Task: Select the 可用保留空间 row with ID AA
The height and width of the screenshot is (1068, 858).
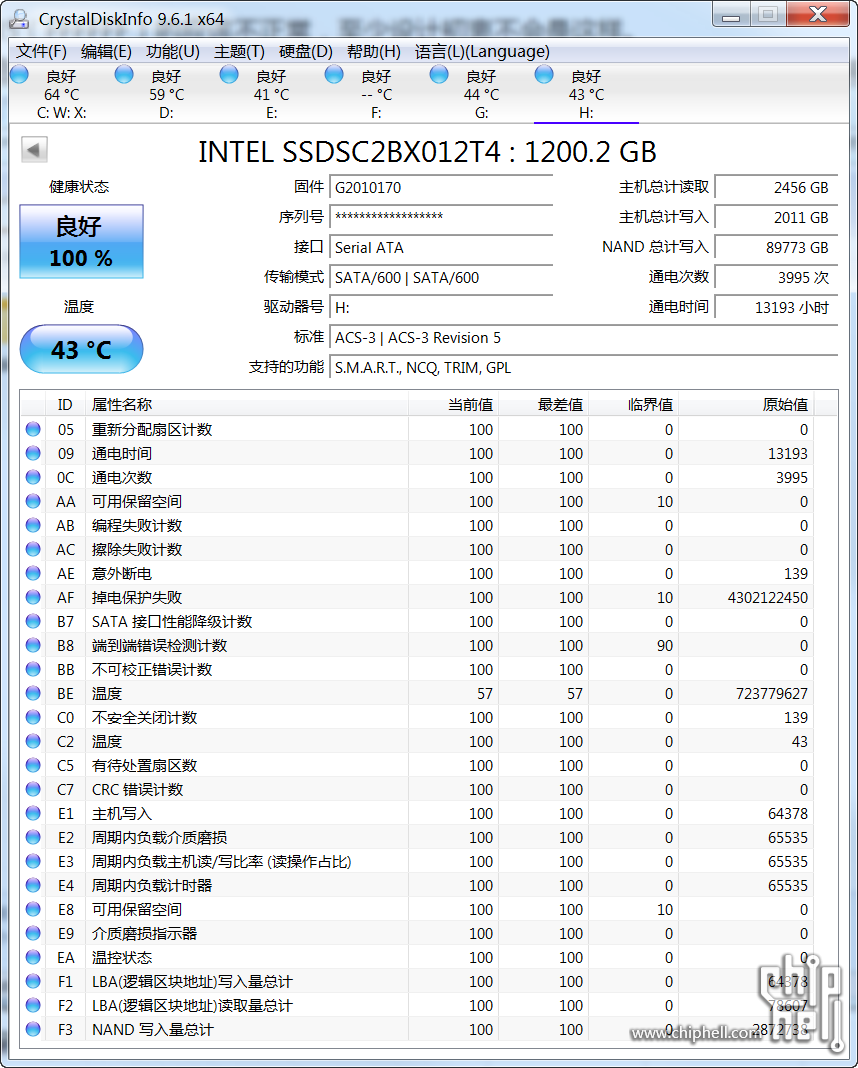Action: tap(418, 501)
